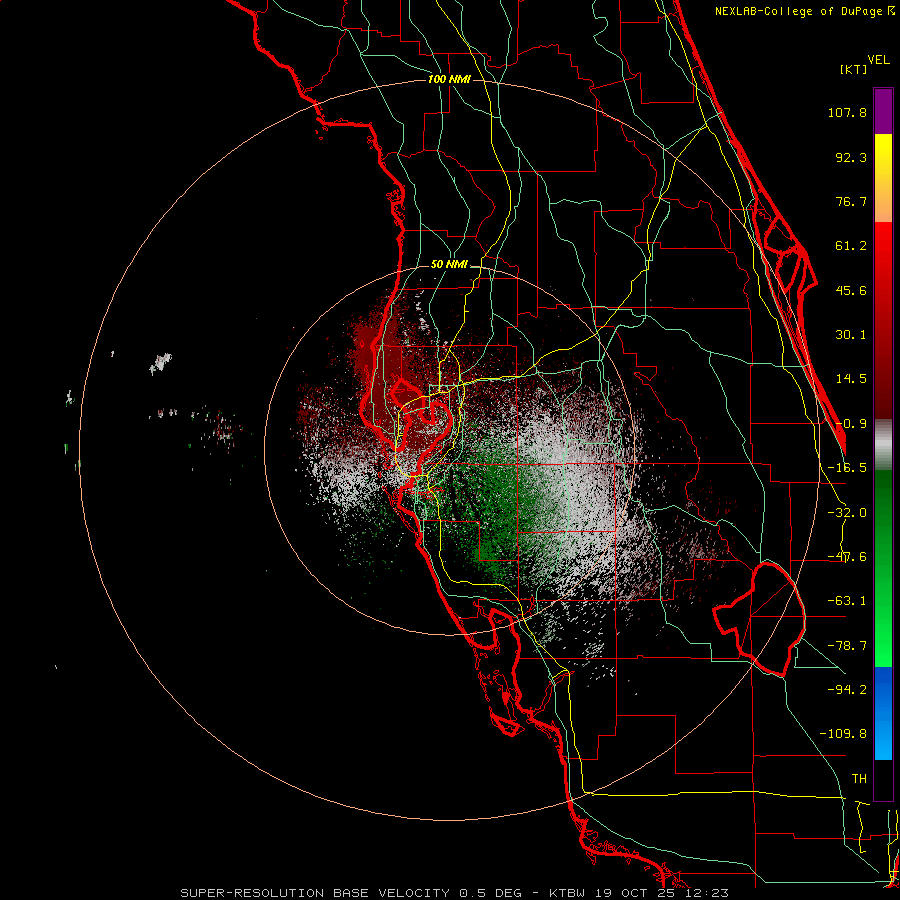Click the [KT] units label

tap(853, 69)
